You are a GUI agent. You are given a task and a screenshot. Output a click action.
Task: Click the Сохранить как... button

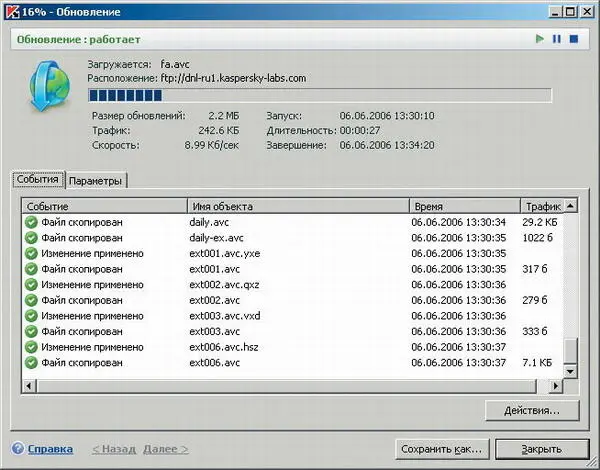[x=441, y=449]
